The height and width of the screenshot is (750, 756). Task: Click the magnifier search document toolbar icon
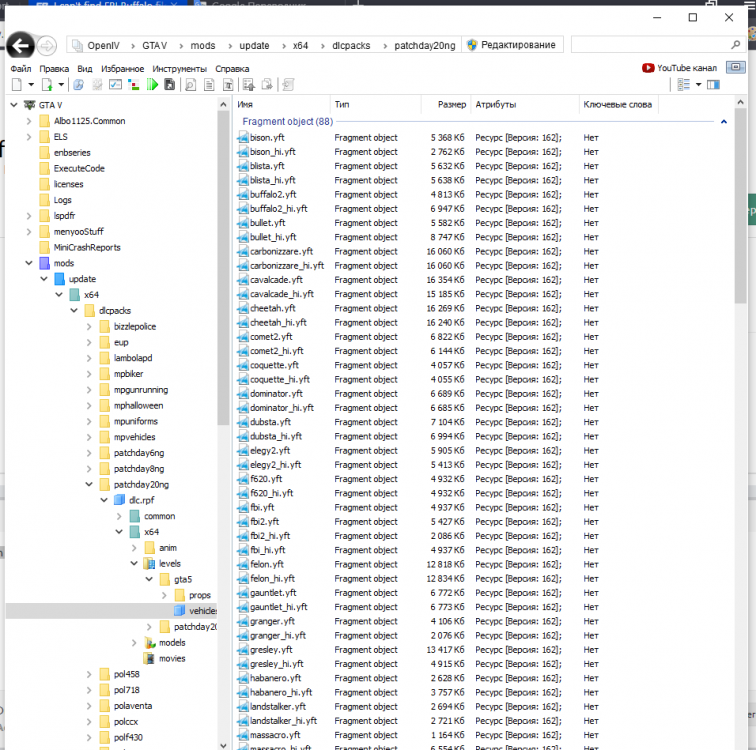[190, 85]
